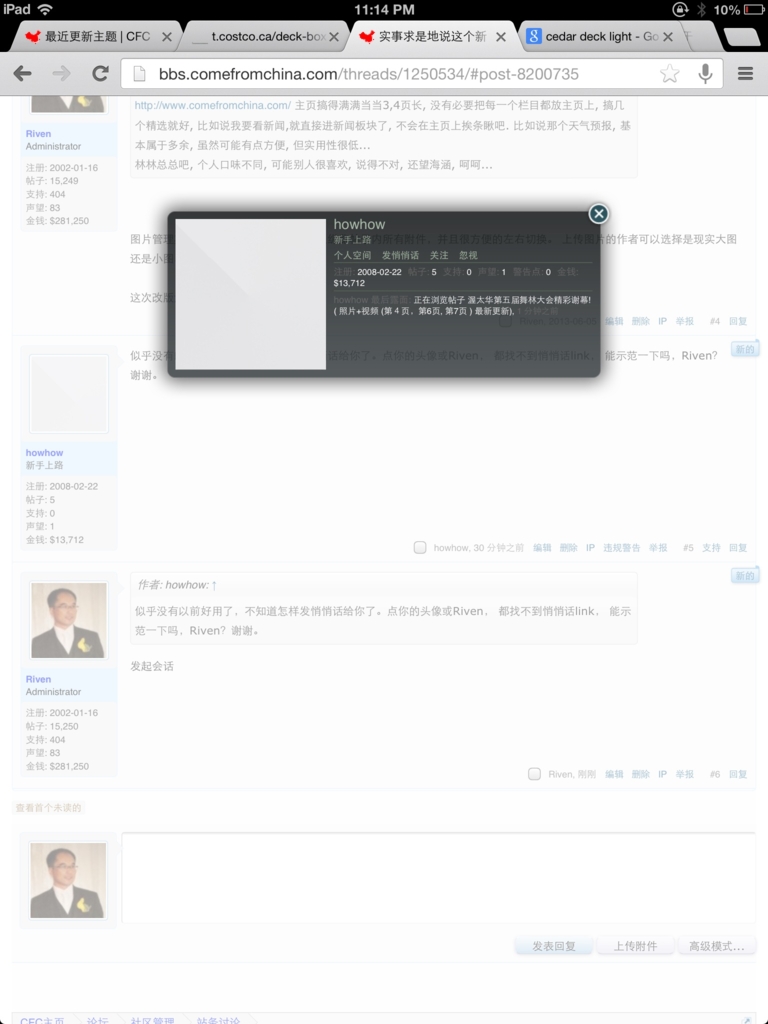This screenshot has height=1024, width=768.
Task: Click the 发表回复 button
Action: (x=553, y=946)
